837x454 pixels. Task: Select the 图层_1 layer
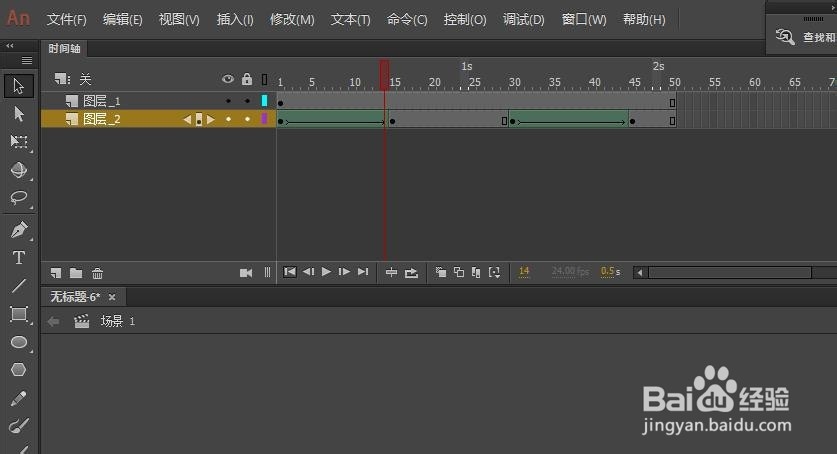click(101, 101)
